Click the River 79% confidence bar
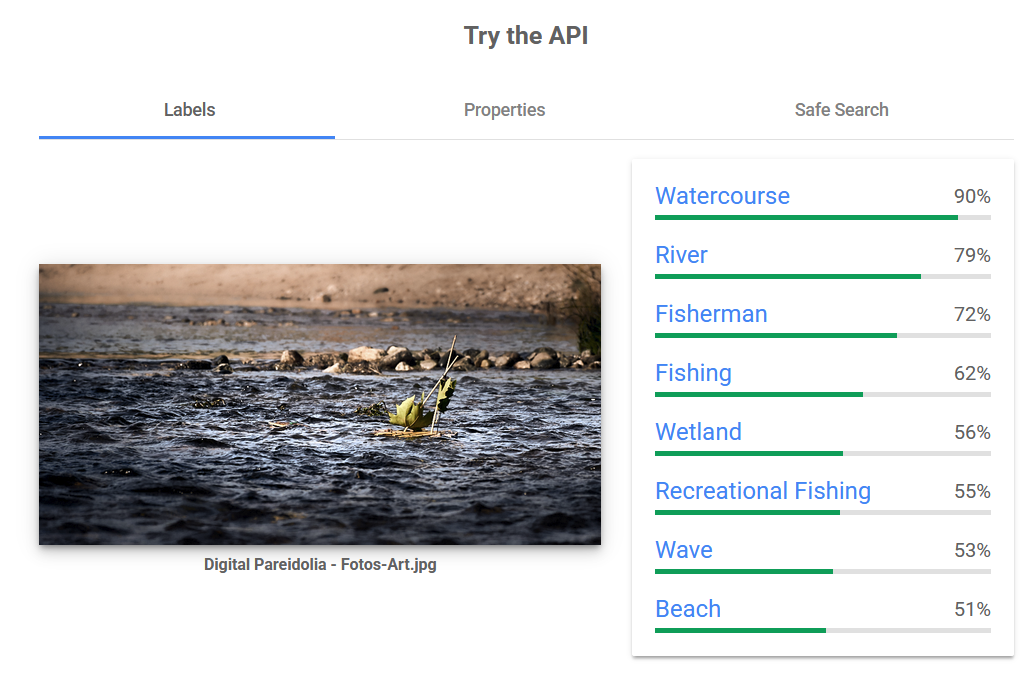 click(x=822, y=276)
